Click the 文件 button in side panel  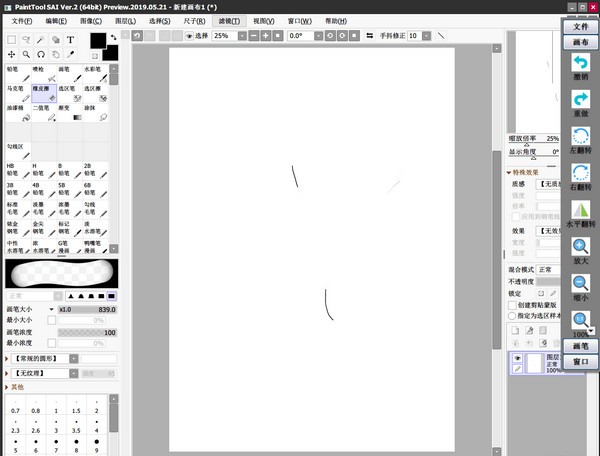pos(580,26)
